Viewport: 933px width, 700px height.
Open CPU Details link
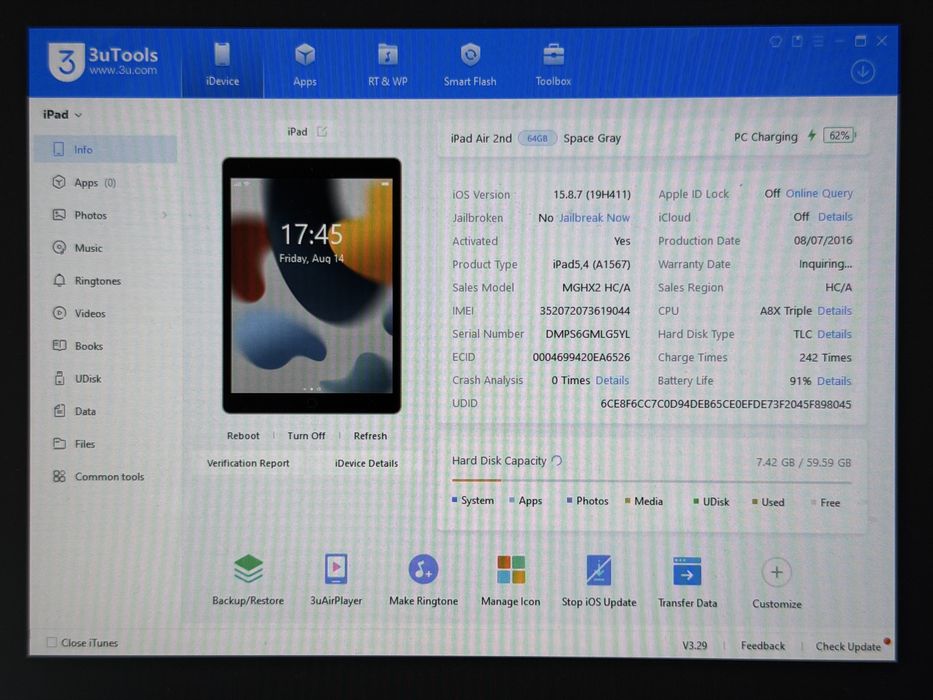[834, 311]
